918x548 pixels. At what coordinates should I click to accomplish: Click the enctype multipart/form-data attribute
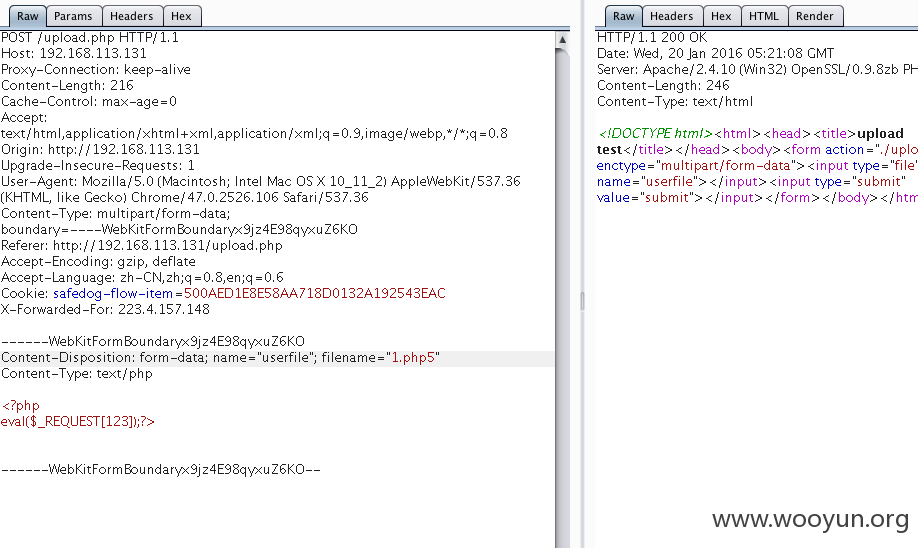click(697, 166)
